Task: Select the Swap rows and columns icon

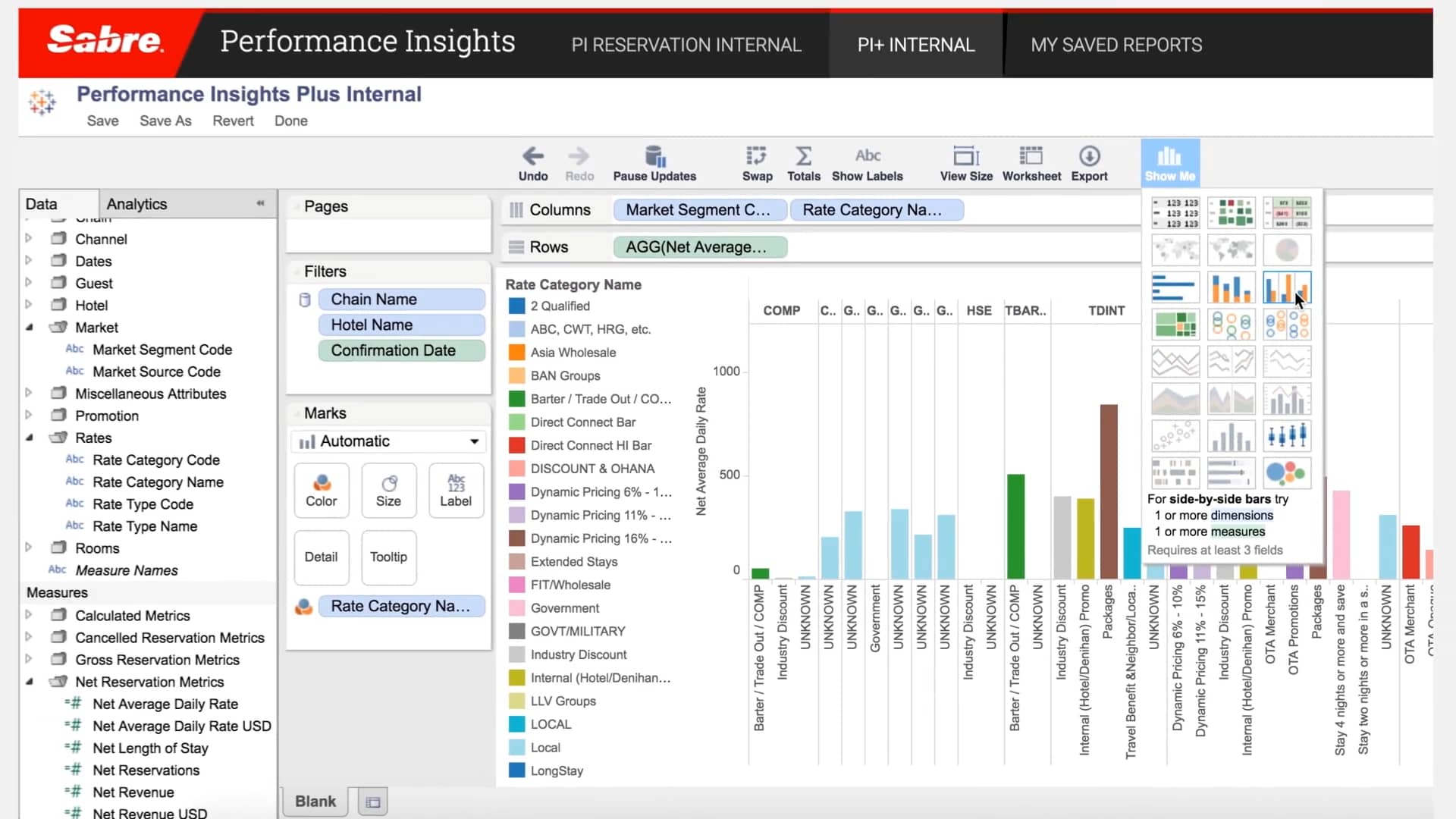Action: [x=756, y=162]
